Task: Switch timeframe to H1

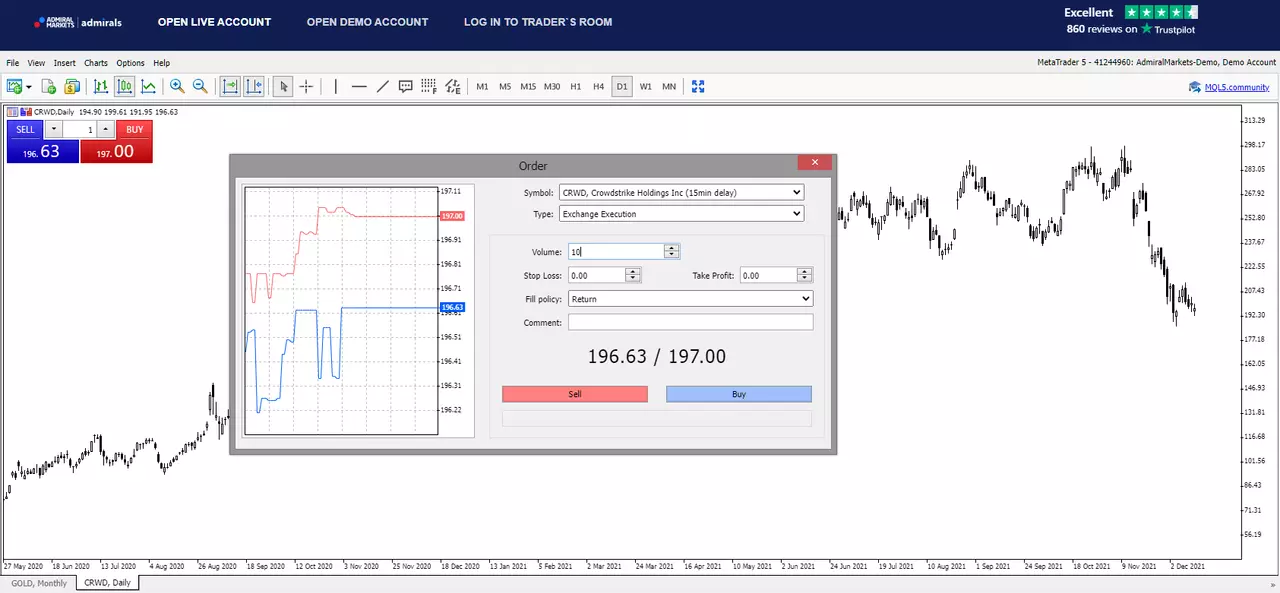Action: point(576,87)
